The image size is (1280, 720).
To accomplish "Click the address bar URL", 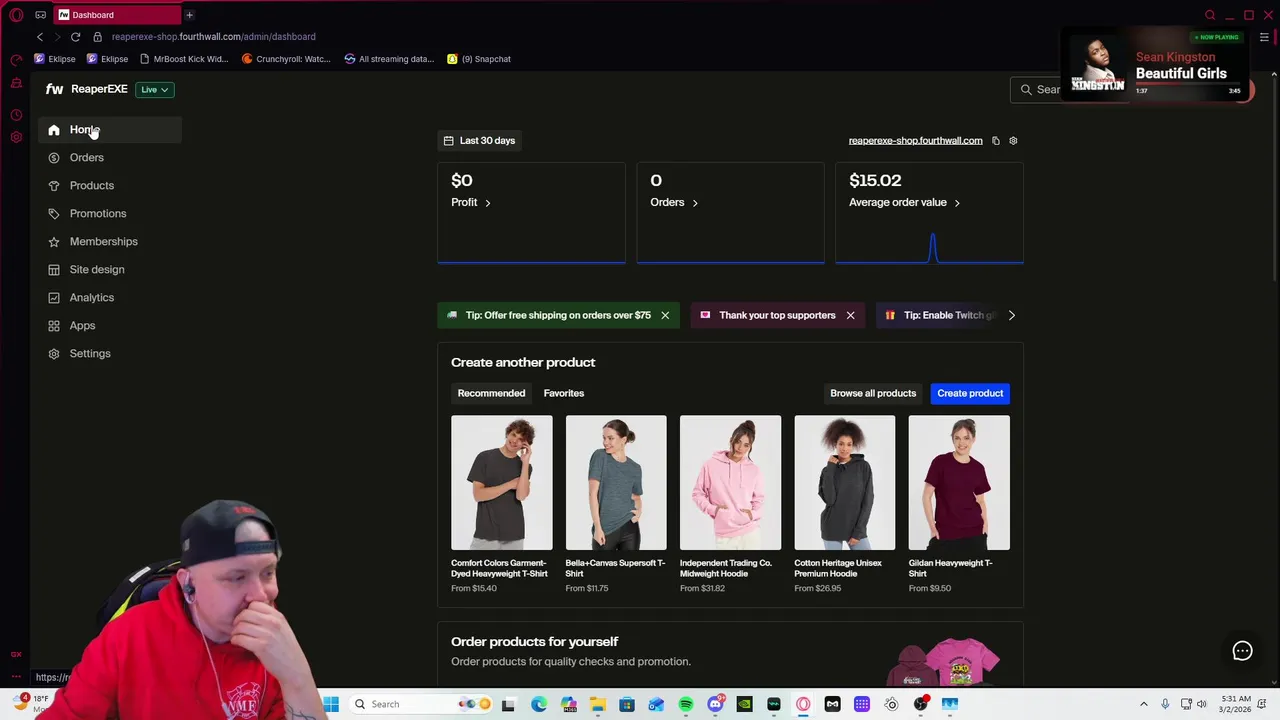I will click(x=213, y=37).
